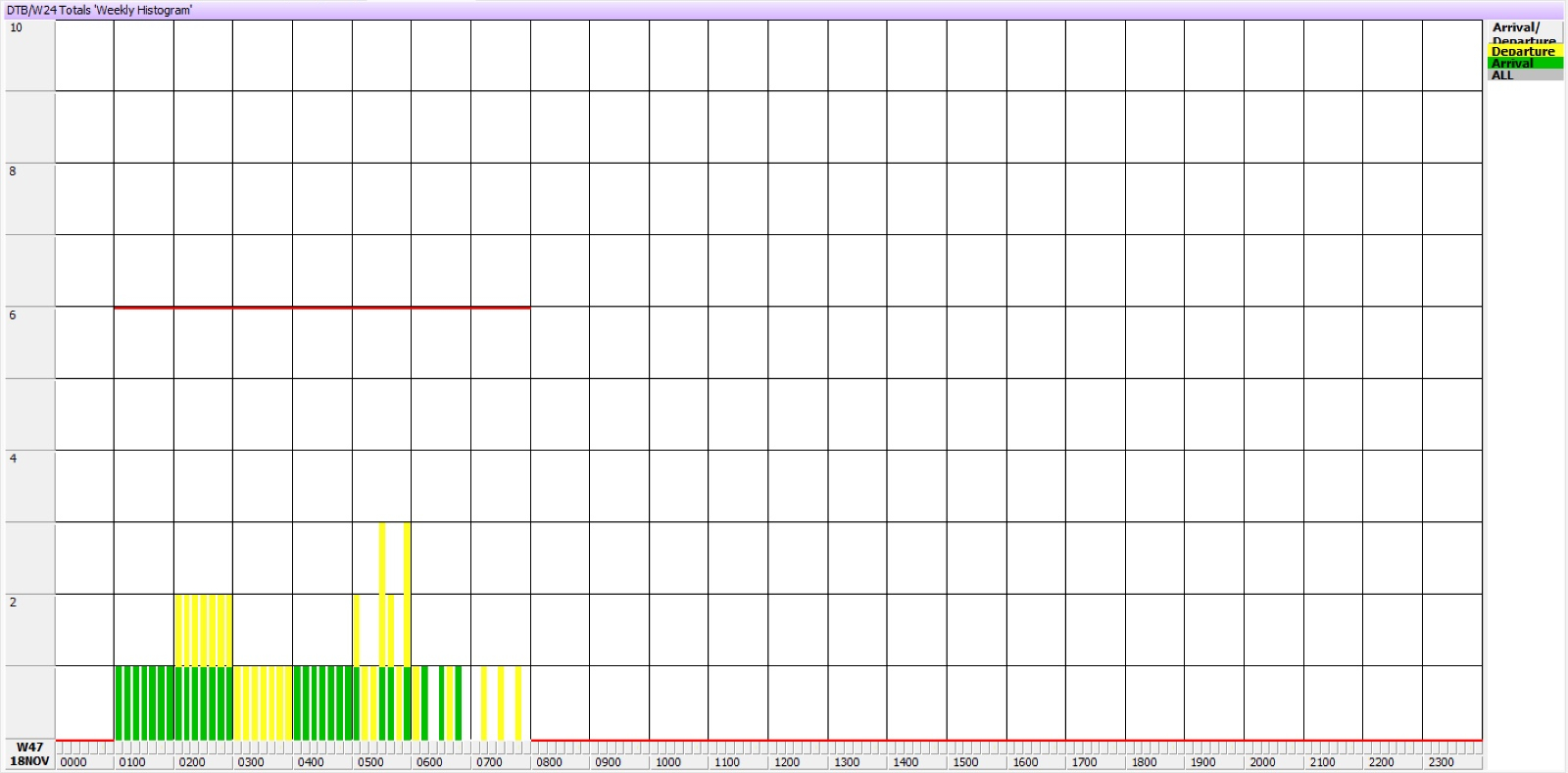
Task: Jump to the 1200 hour marker
Action: coord(787,762)
